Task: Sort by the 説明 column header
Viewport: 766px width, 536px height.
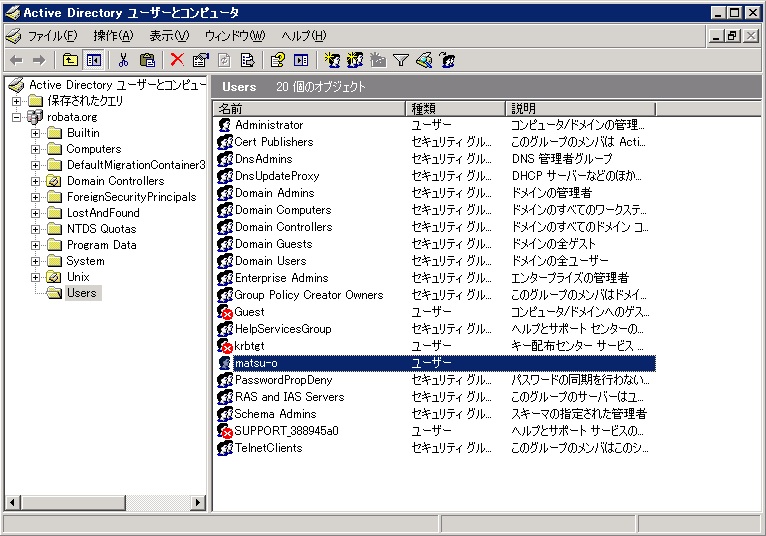Action: 580,108
